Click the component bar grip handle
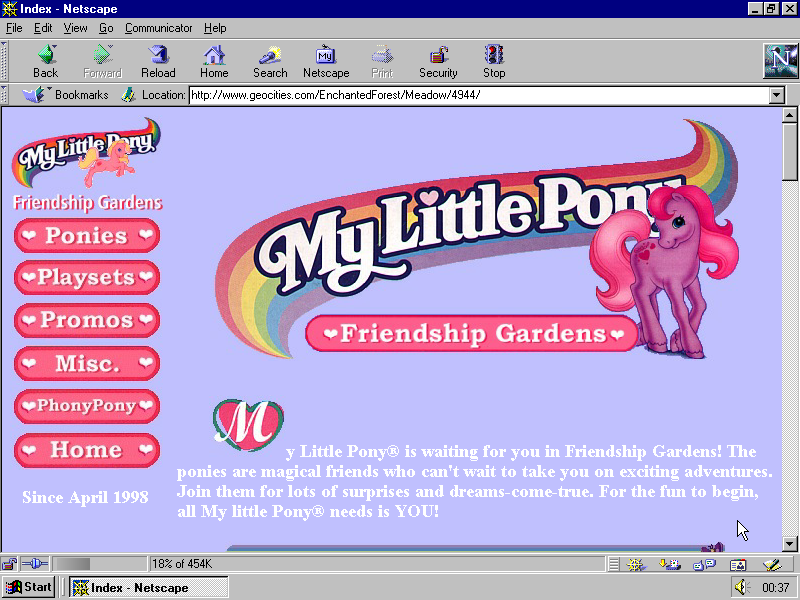Image resolution: width=800 pixels, height=600 pixels. point(614,564)
